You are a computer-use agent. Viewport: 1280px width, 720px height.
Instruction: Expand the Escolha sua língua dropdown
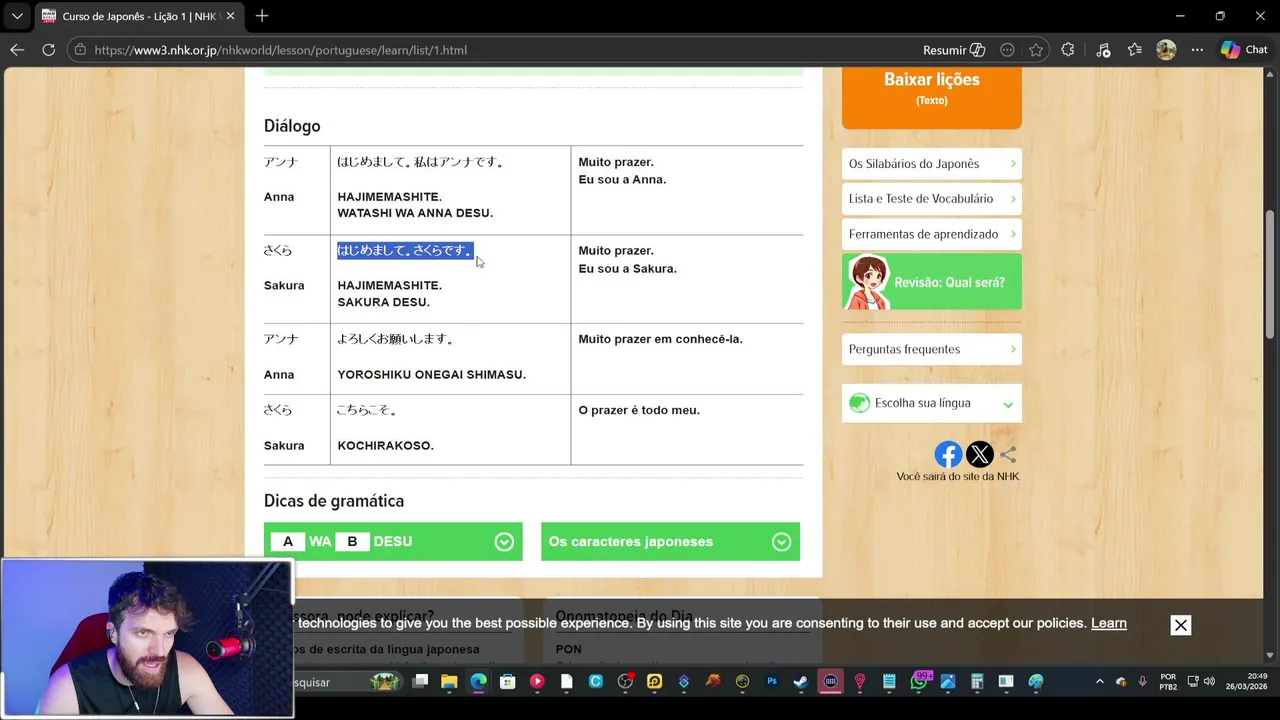coord(932,403)
